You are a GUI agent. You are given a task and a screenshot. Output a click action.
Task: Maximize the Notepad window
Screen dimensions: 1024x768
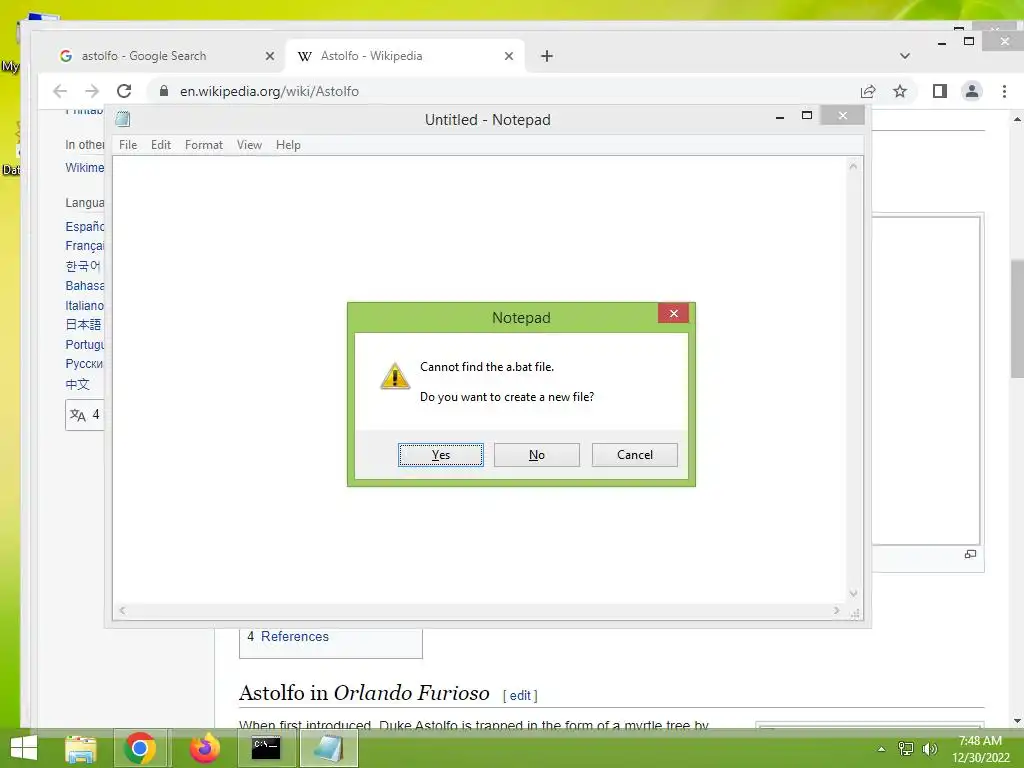click(x=807, y=116)
